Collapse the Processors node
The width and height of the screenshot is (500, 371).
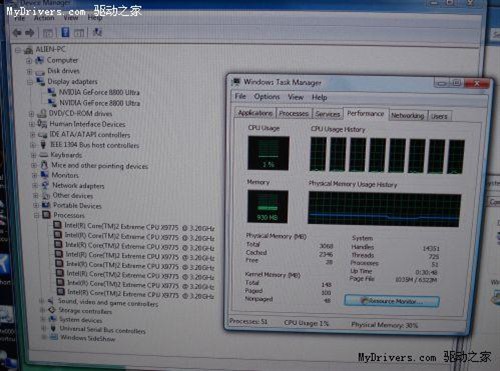[36, 216]
